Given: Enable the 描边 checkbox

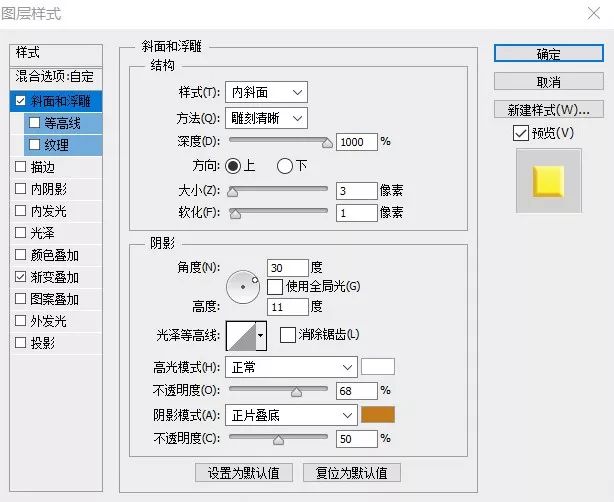Looking at the screenshot, I should (21, 167).
